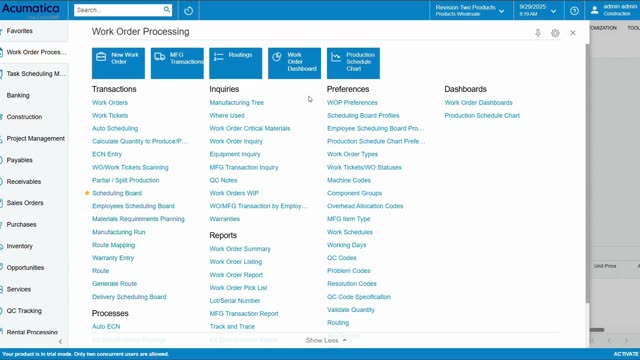Open the Where Used inquiry
The image size is (640, 360).
[227, 116]
